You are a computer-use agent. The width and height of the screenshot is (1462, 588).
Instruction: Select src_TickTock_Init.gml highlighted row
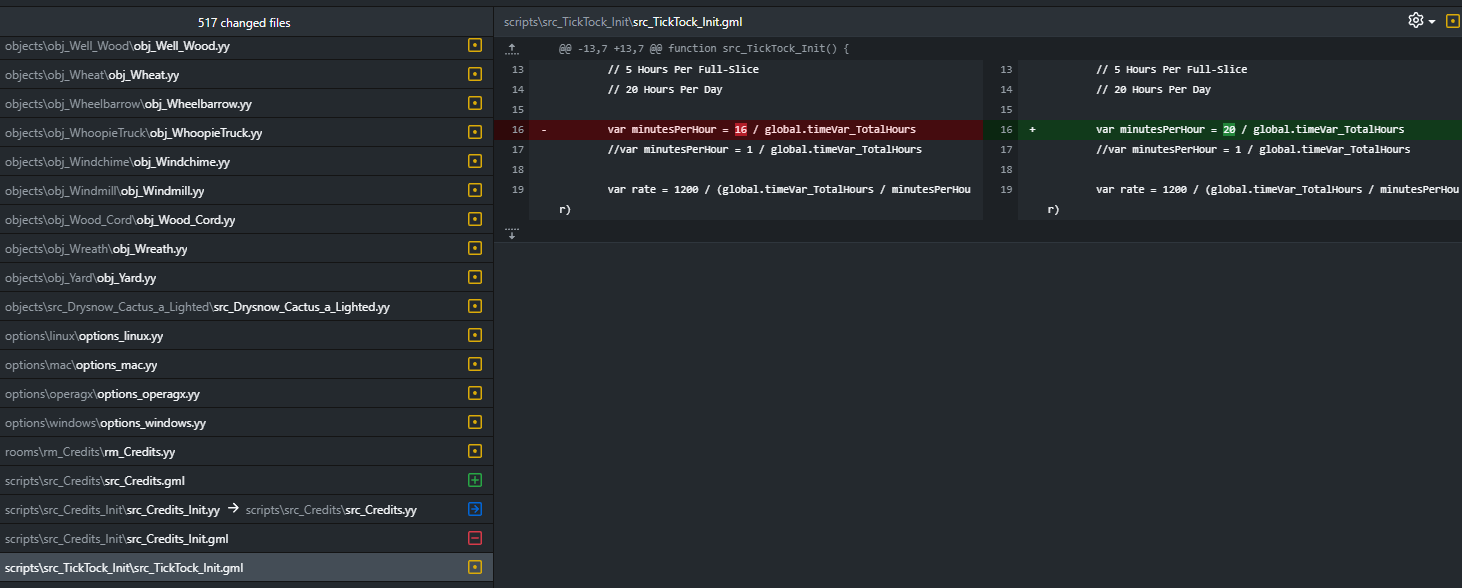(x=246, y=568)
